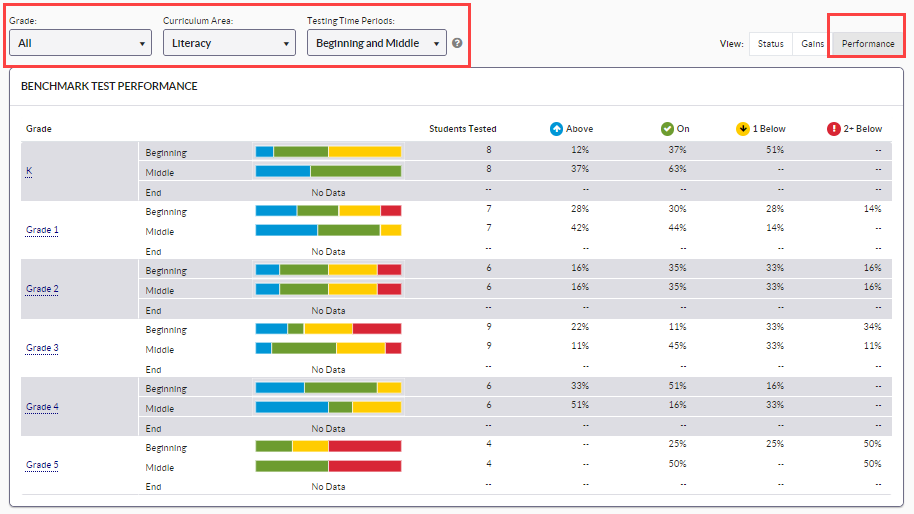Click the blue Above arrow icon
This screenshot has width=914, height=514.
[556, 129]
